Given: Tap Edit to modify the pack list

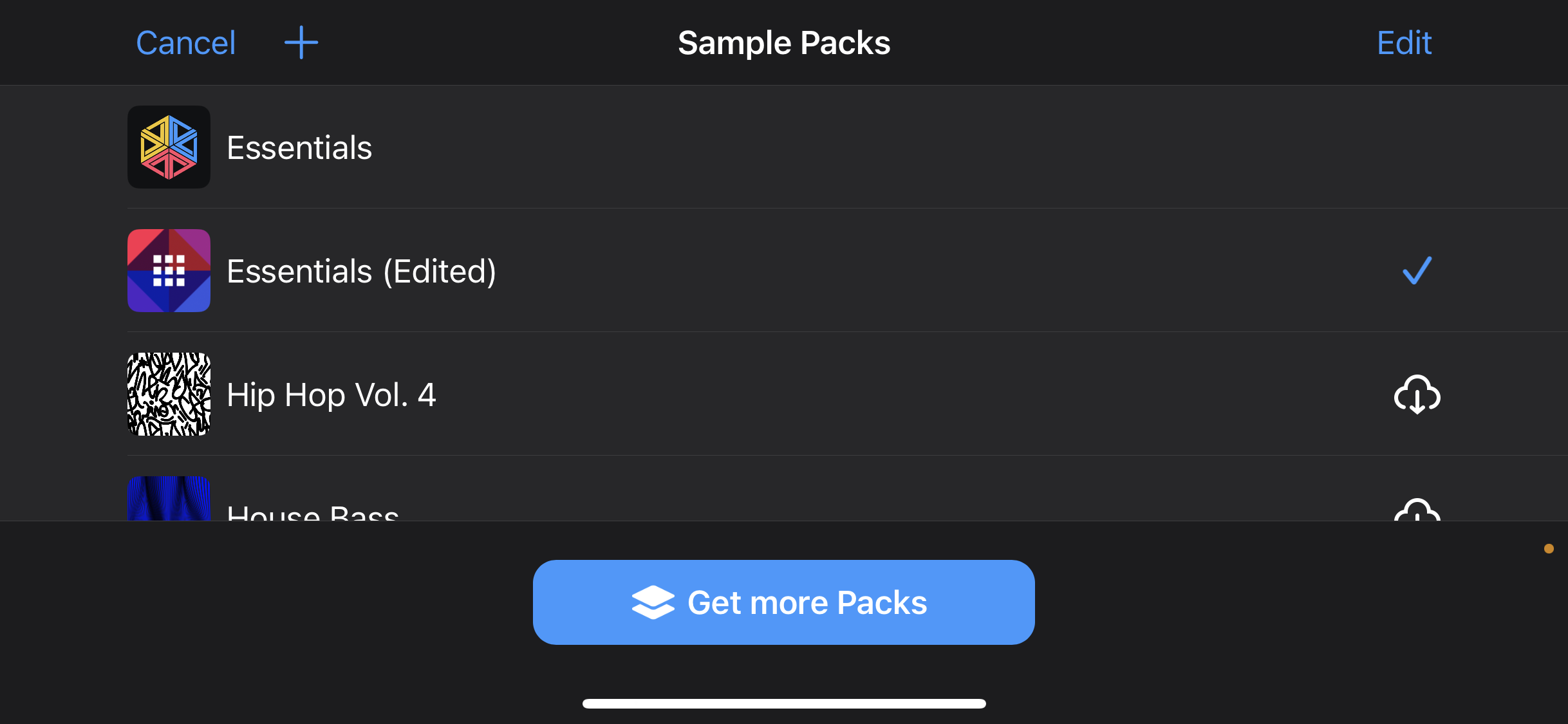Looking at the screenshot, I should (x=1403, y=42).
